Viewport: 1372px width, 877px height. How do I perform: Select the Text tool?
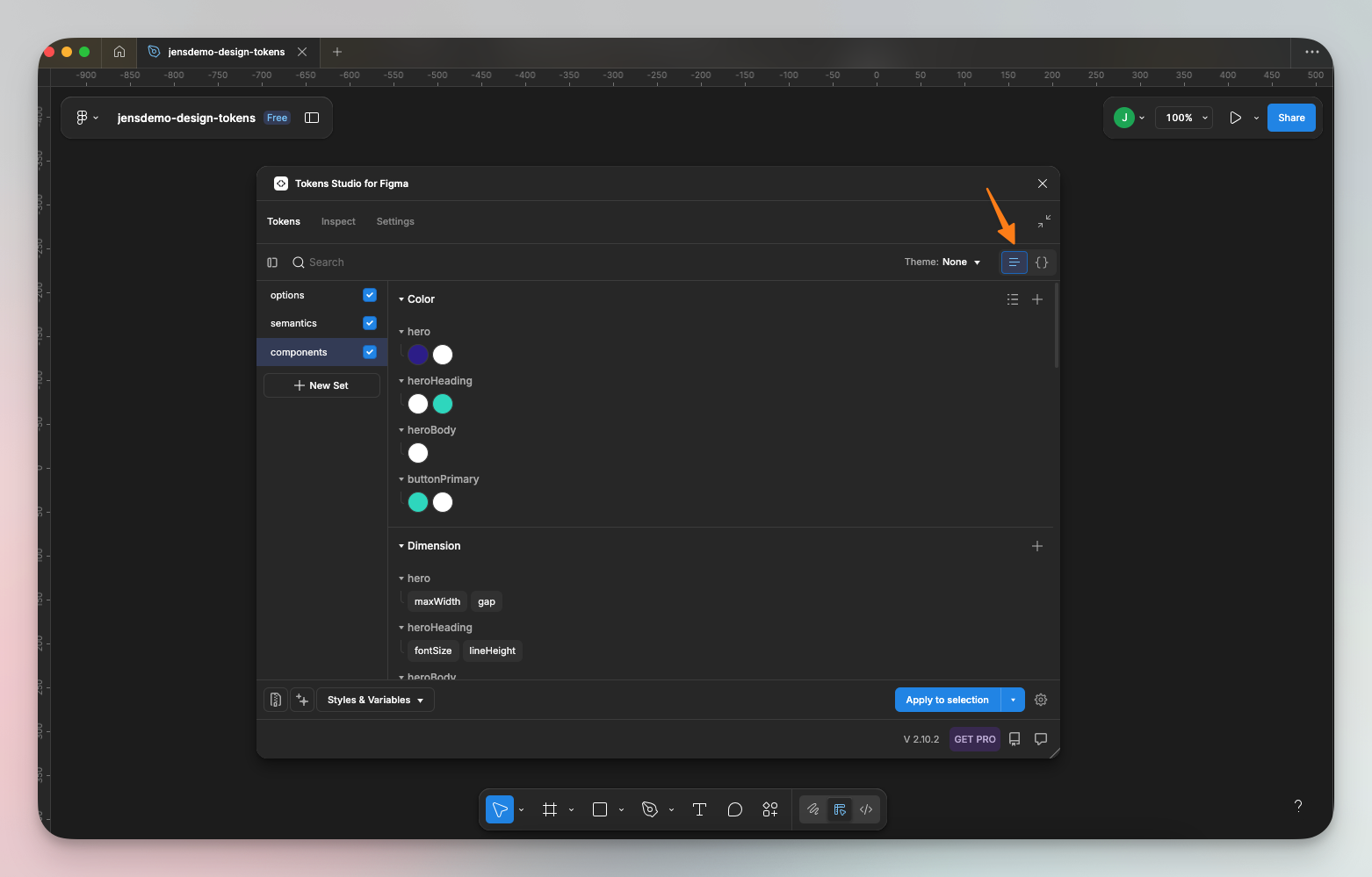point(700,809)
